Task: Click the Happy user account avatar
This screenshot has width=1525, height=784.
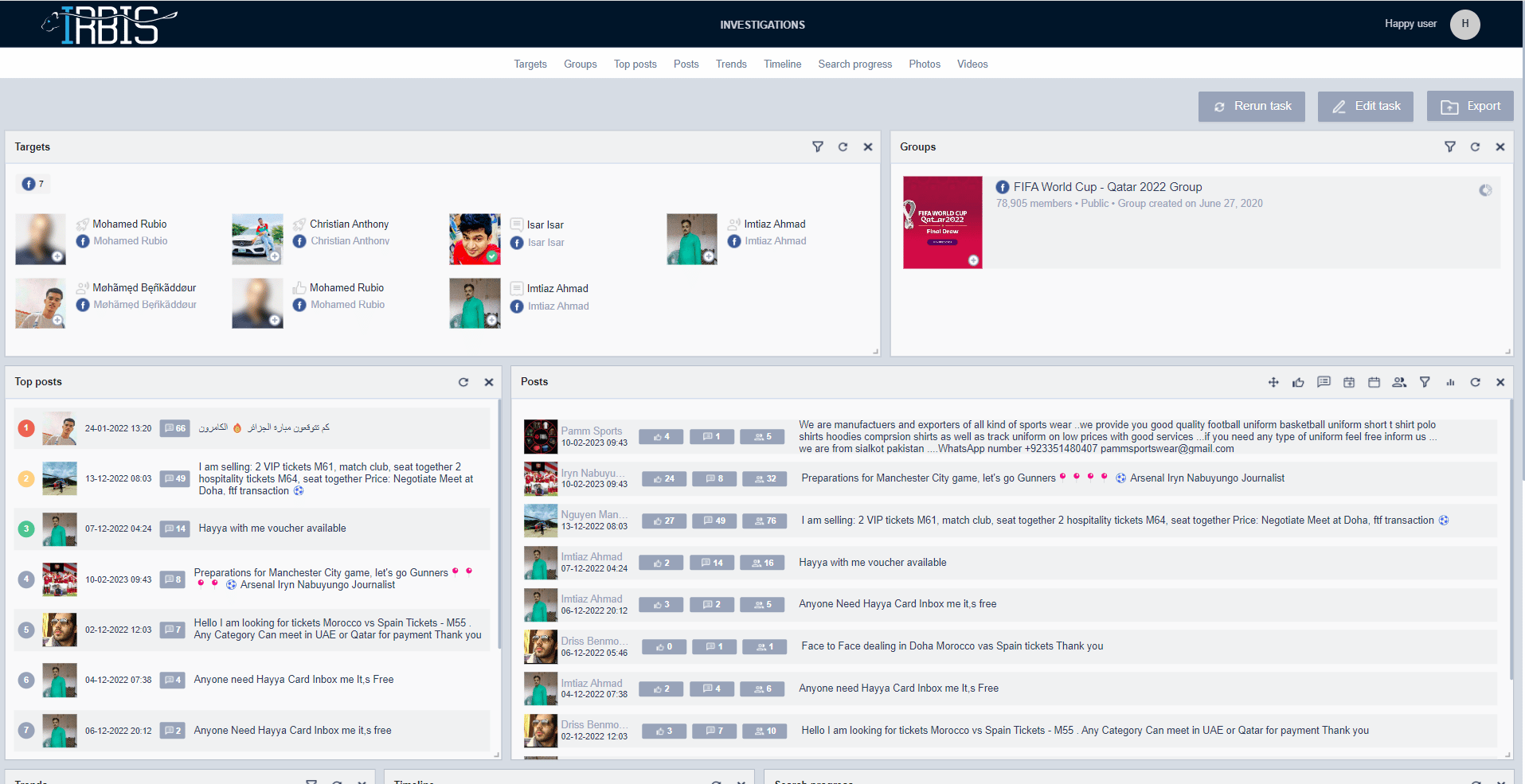Action: [1464, 24]
